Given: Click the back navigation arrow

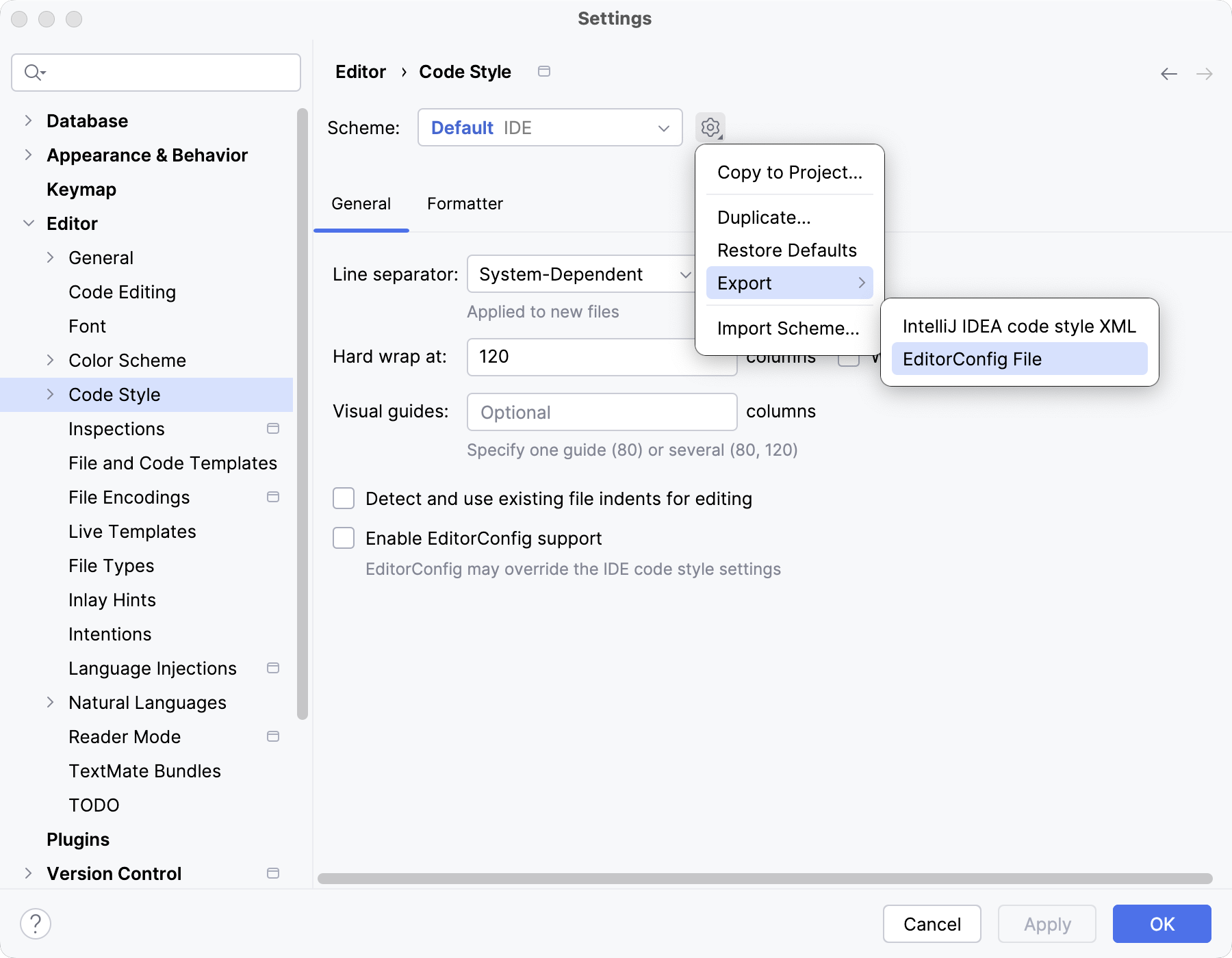Looking at the screenshot, I should click(1169, 73).
